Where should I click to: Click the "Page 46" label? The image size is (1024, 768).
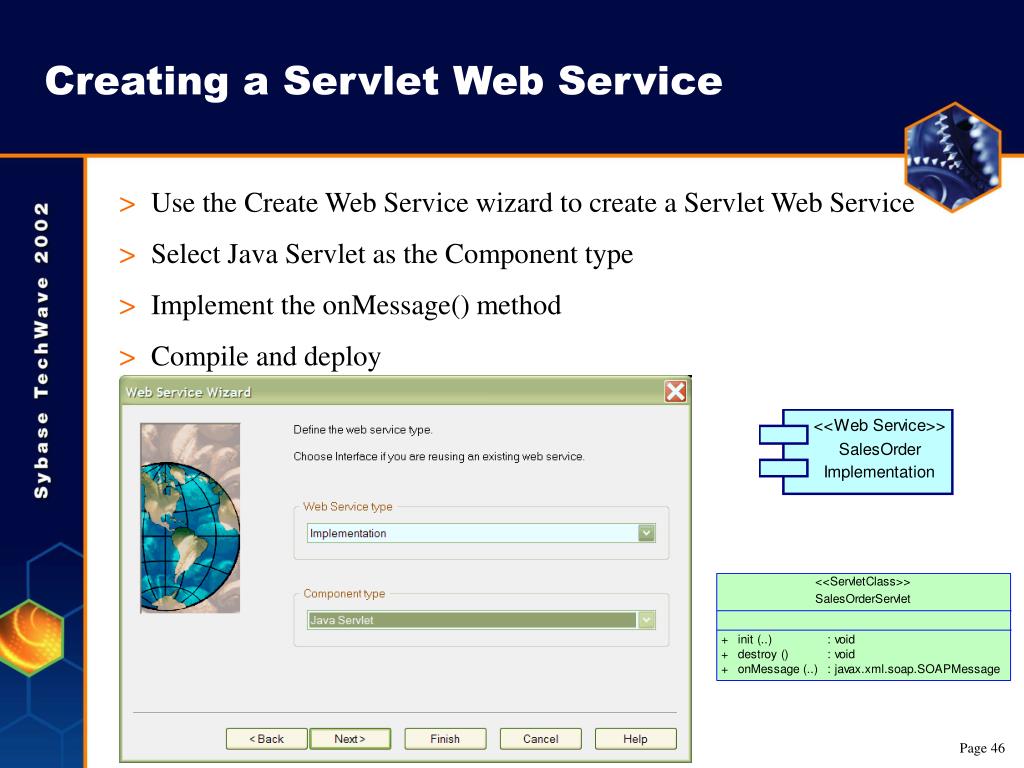982,748
